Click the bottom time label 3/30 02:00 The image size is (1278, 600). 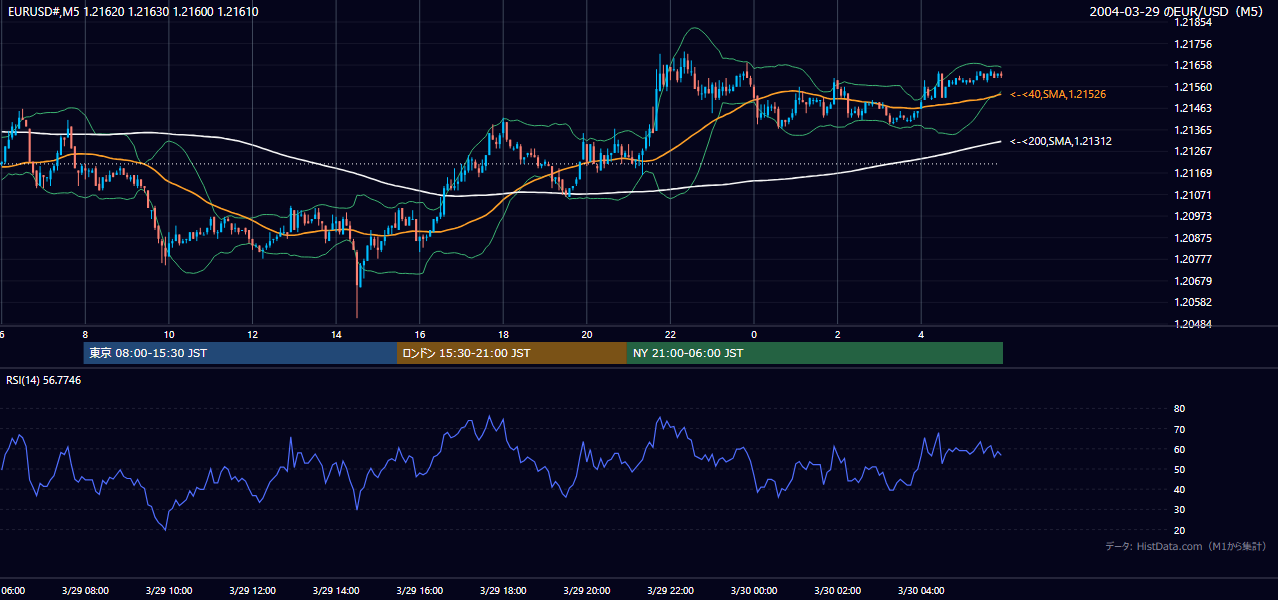pyautogui.click(x=837, y=591)
